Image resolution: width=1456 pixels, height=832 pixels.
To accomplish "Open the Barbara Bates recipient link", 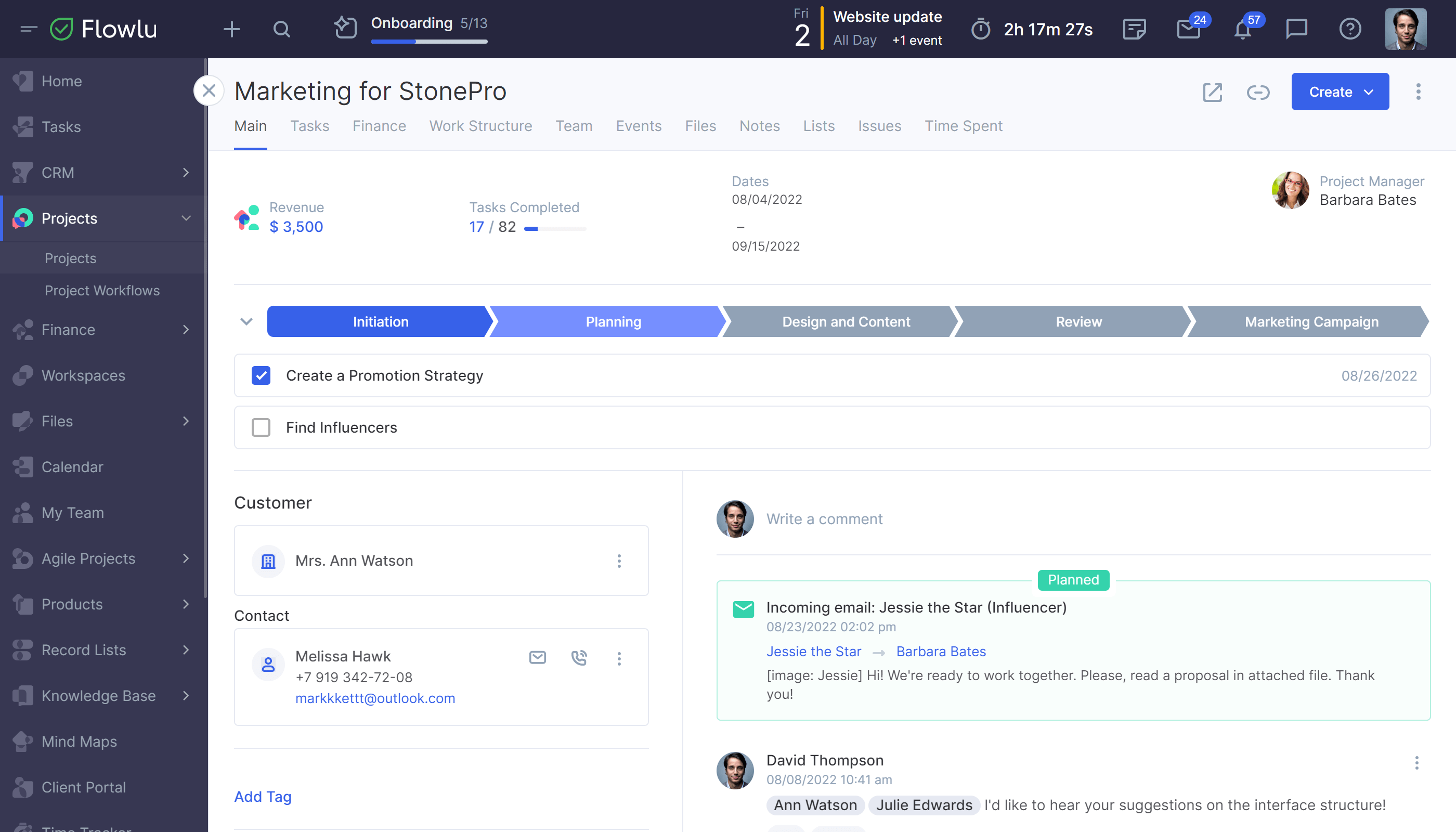I will click(941, 652).
